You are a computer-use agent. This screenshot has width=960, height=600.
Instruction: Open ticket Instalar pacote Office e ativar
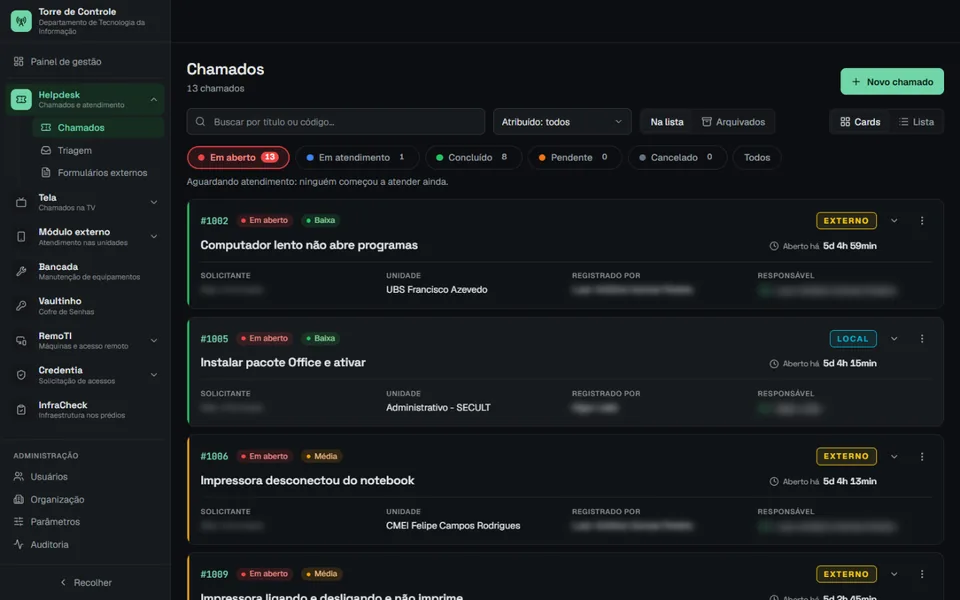click(283, 362)
